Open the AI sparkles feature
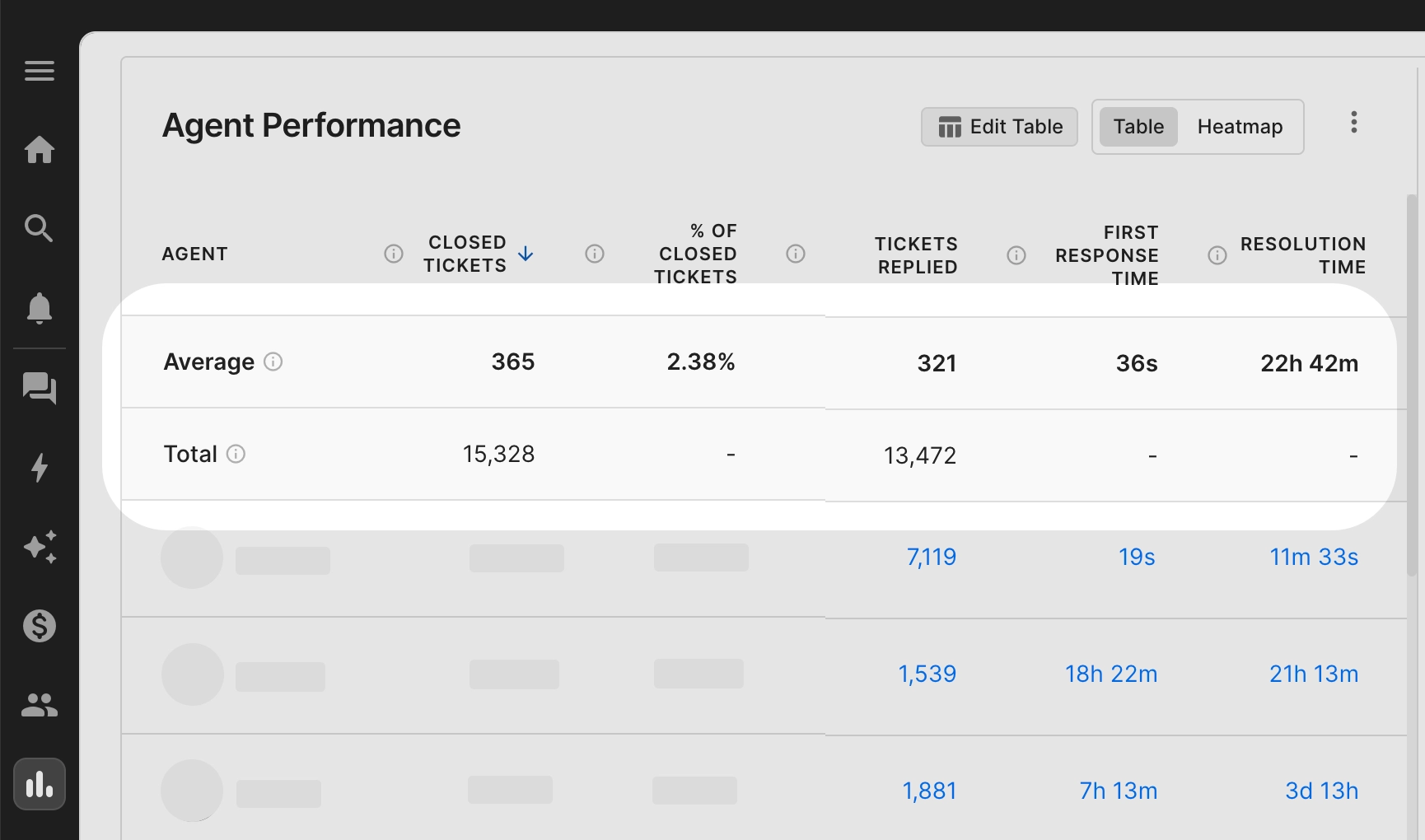 click(39, 547)
